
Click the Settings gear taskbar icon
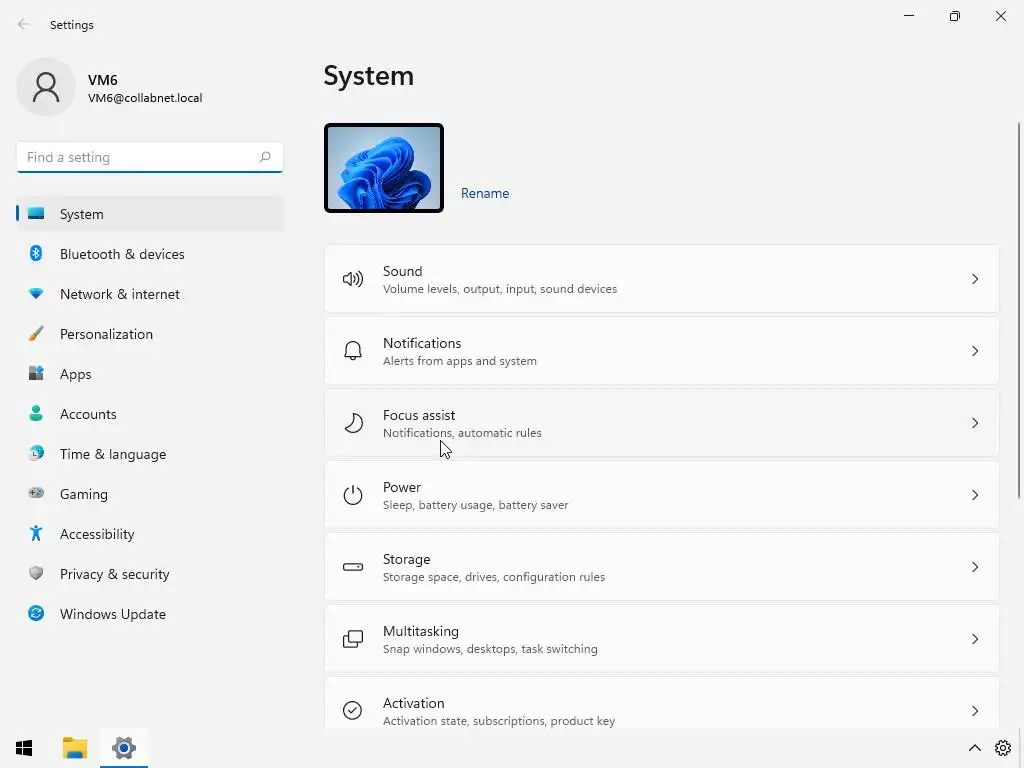124,748
